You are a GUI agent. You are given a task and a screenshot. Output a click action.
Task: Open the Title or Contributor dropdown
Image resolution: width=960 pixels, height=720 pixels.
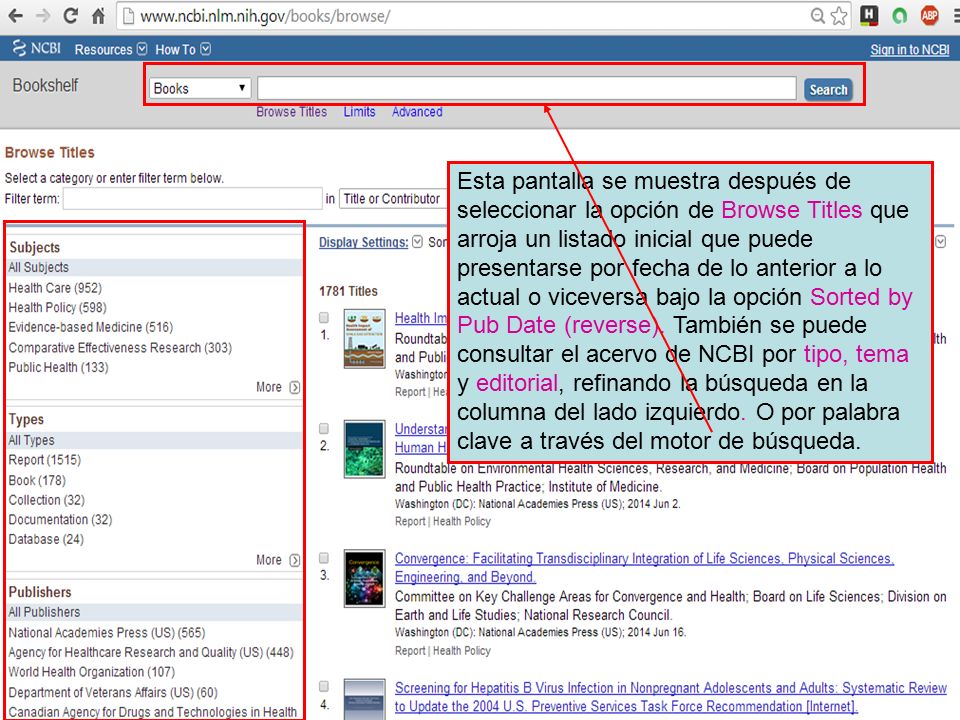(394, 198)
